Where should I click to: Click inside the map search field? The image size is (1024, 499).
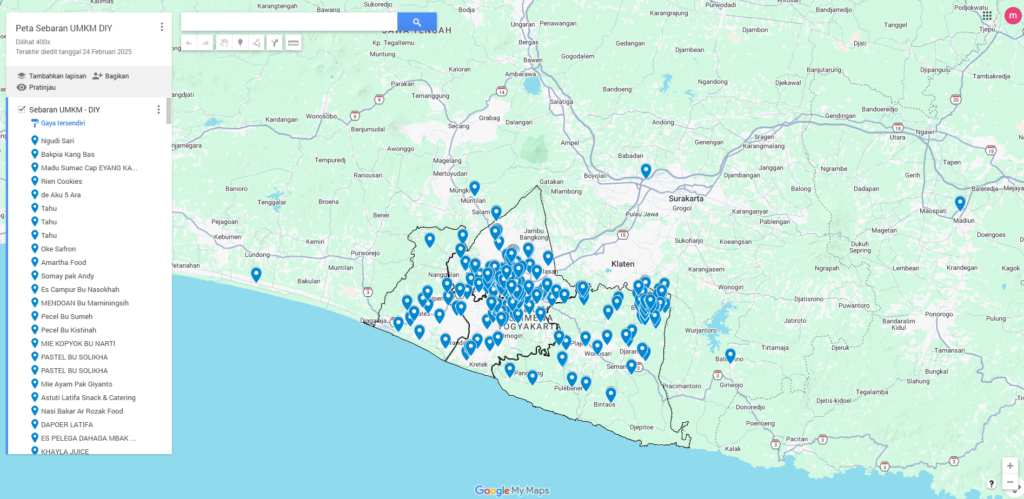(288, 22)
